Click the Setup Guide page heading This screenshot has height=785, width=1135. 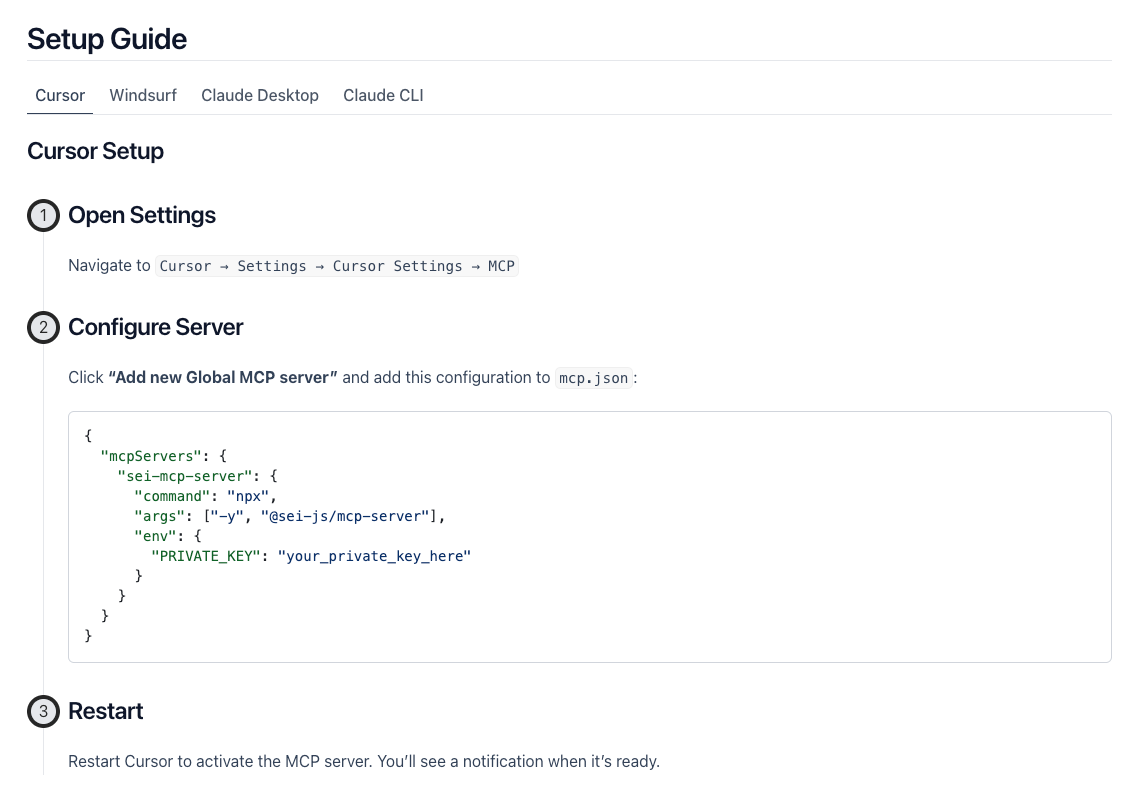(107, 39)
